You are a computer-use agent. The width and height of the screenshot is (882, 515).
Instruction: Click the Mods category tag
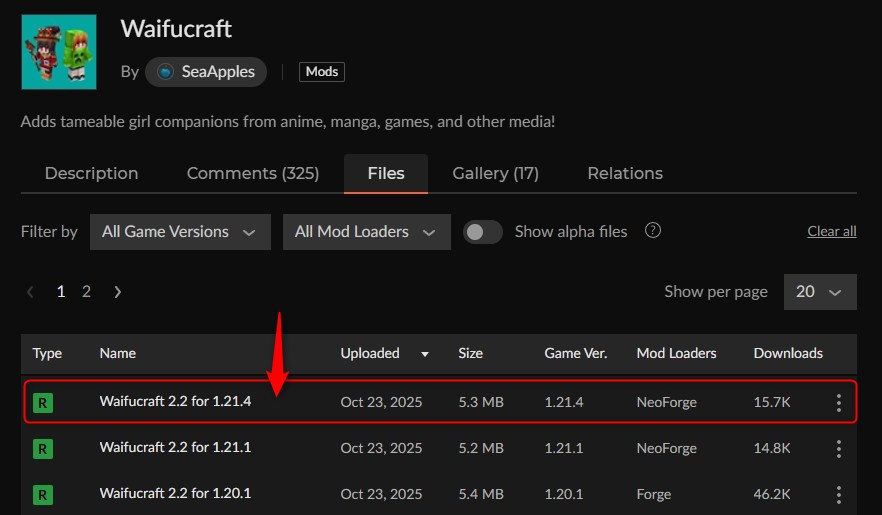[322, 72]
